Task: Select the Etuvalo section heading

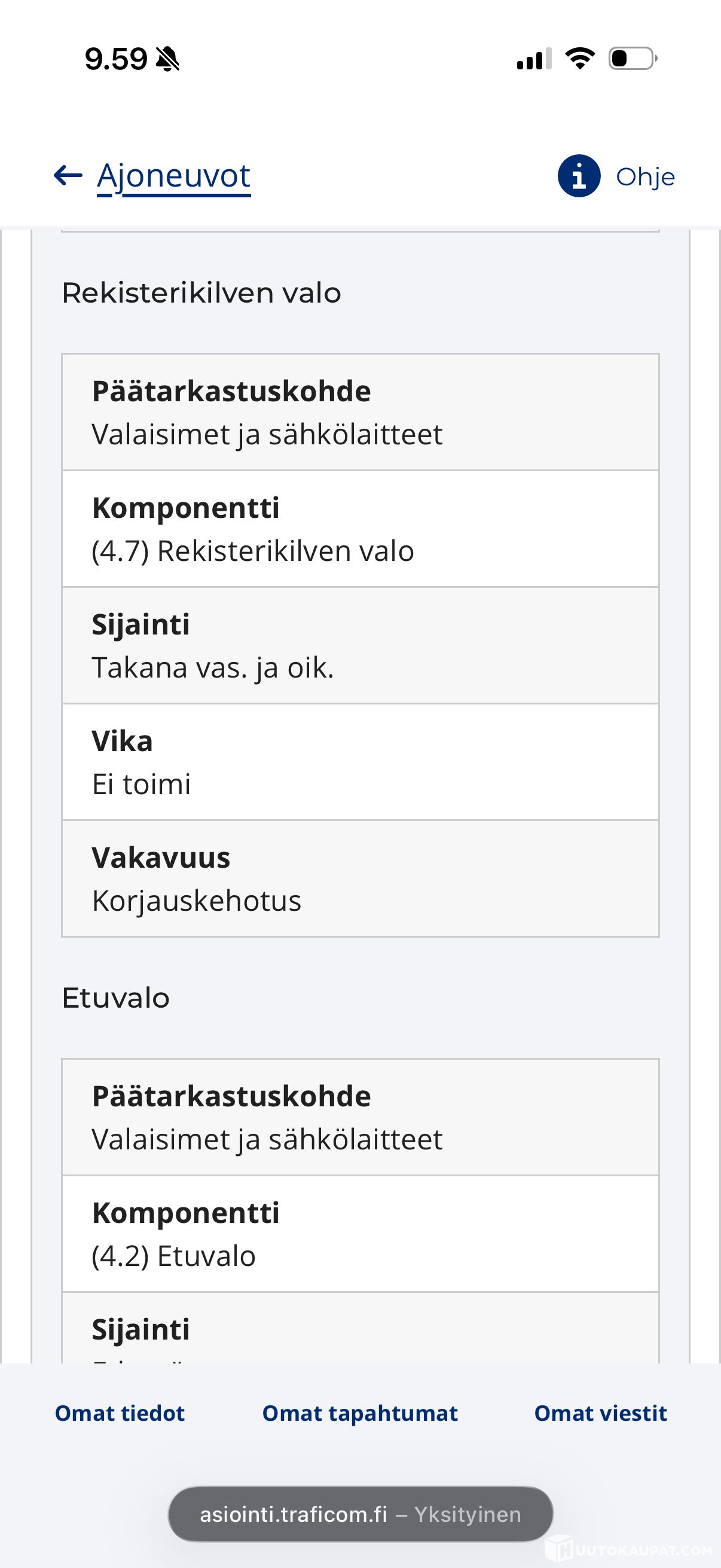Action: coord(115,997)
